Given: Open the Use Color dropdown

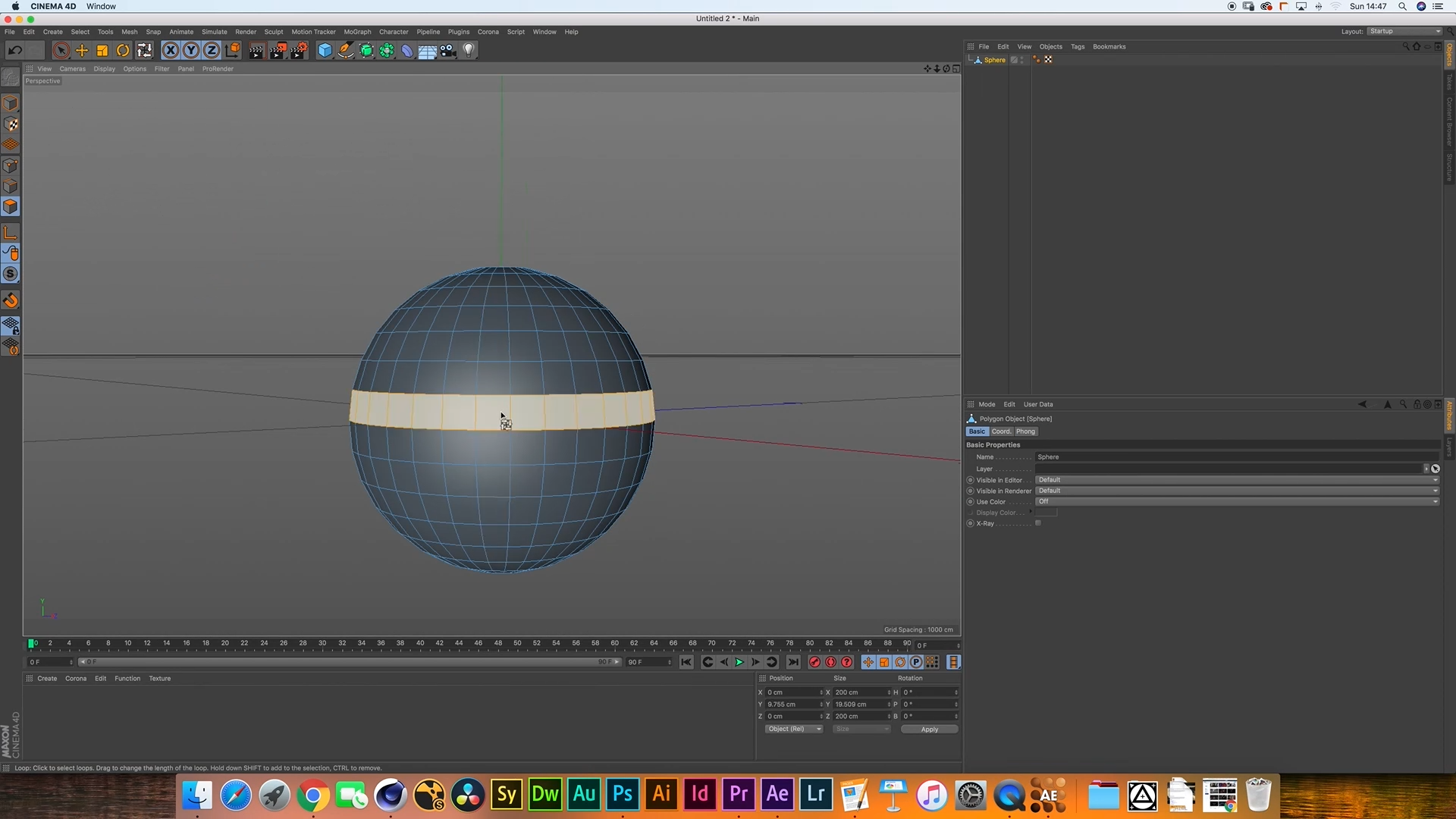Looking at the screenshot, I should tap(1236, 501).
